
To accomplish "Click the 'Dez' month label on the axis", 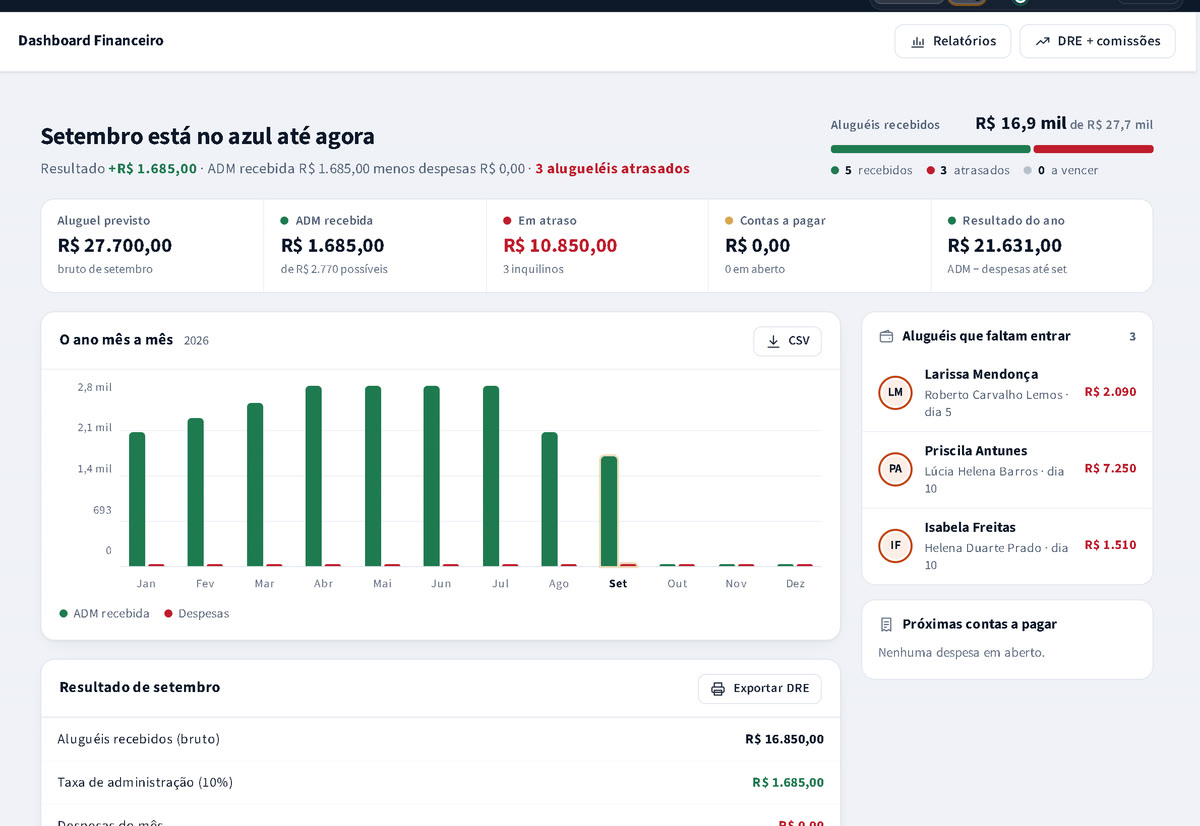I will pyautogui.click(x=795, y=584).
